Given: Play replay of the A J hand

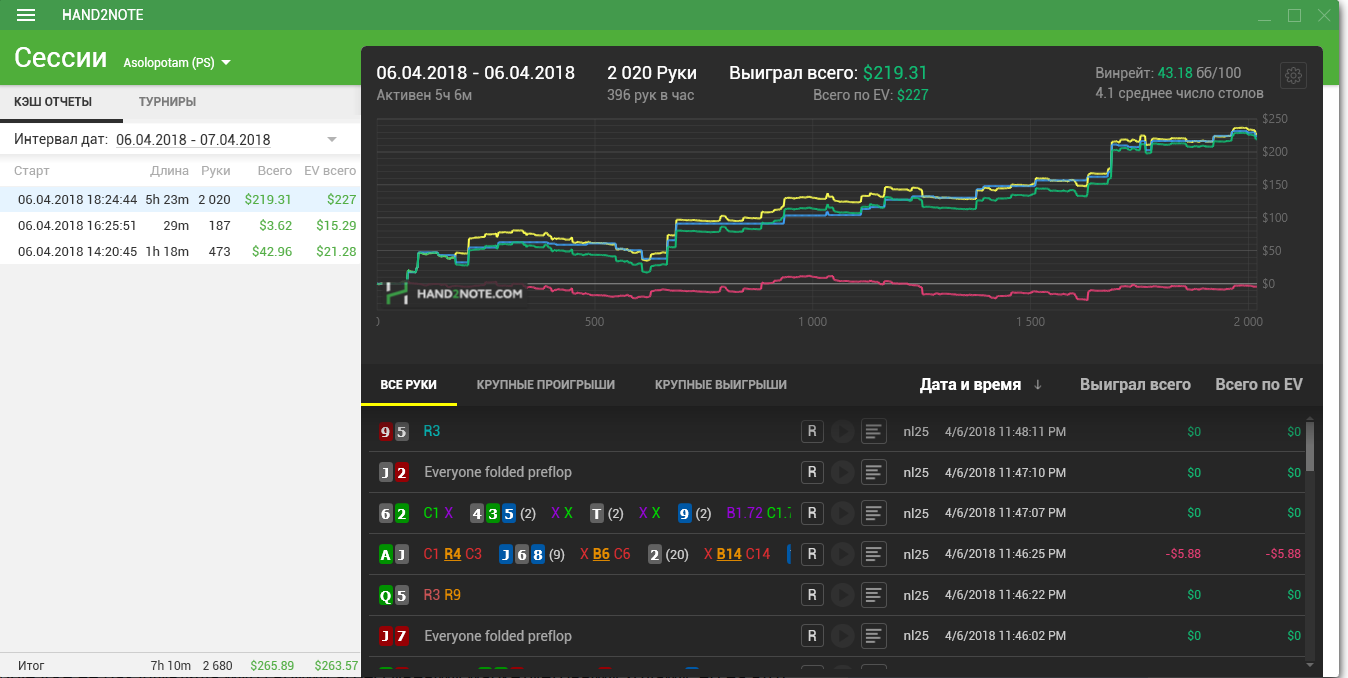Looking at the screenshot, I should coord(843,554).
